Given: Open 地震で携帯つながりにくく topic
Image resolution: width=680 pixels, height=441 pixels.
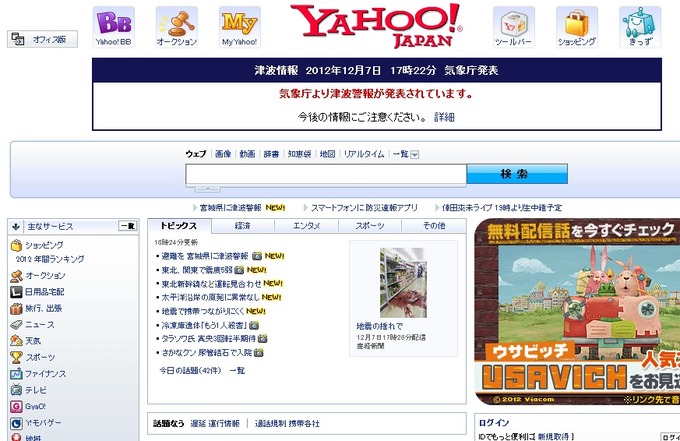Looking at the screenshot, I should [x=203, y=311].
